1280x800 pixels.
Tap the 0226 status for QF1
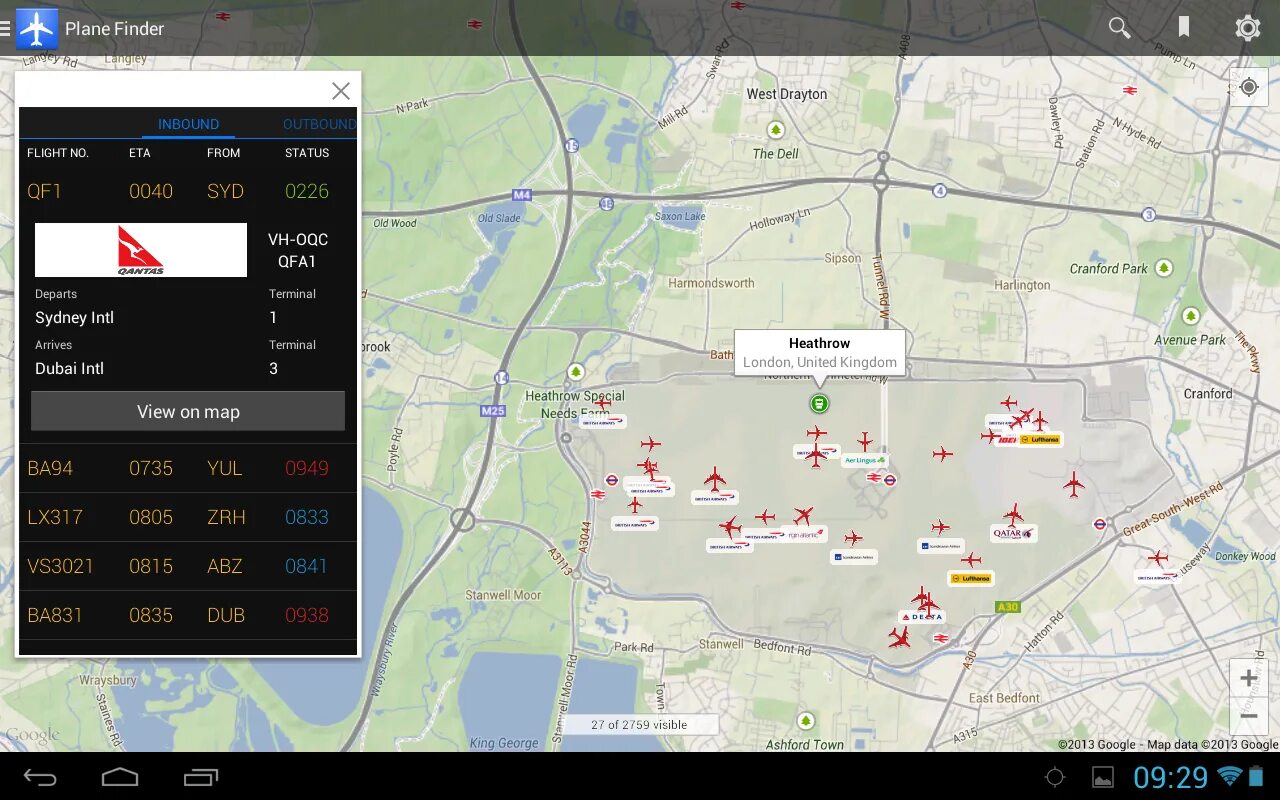pos(307,191)
